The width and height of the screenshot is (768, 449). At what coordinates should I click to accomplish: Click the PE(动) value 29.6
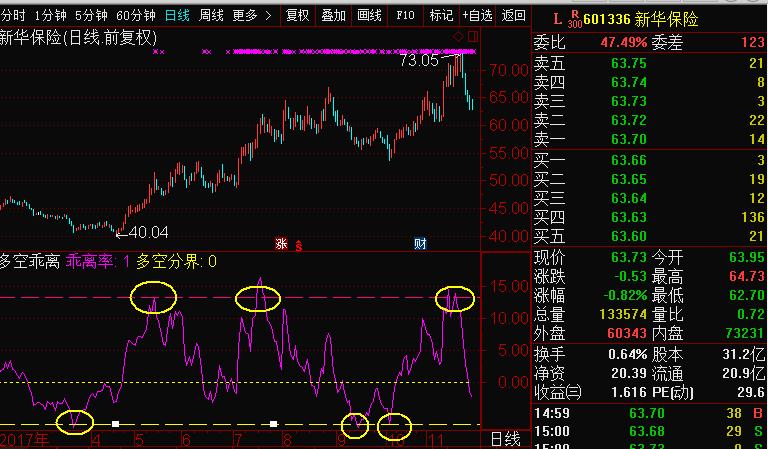tap(751, 393)
